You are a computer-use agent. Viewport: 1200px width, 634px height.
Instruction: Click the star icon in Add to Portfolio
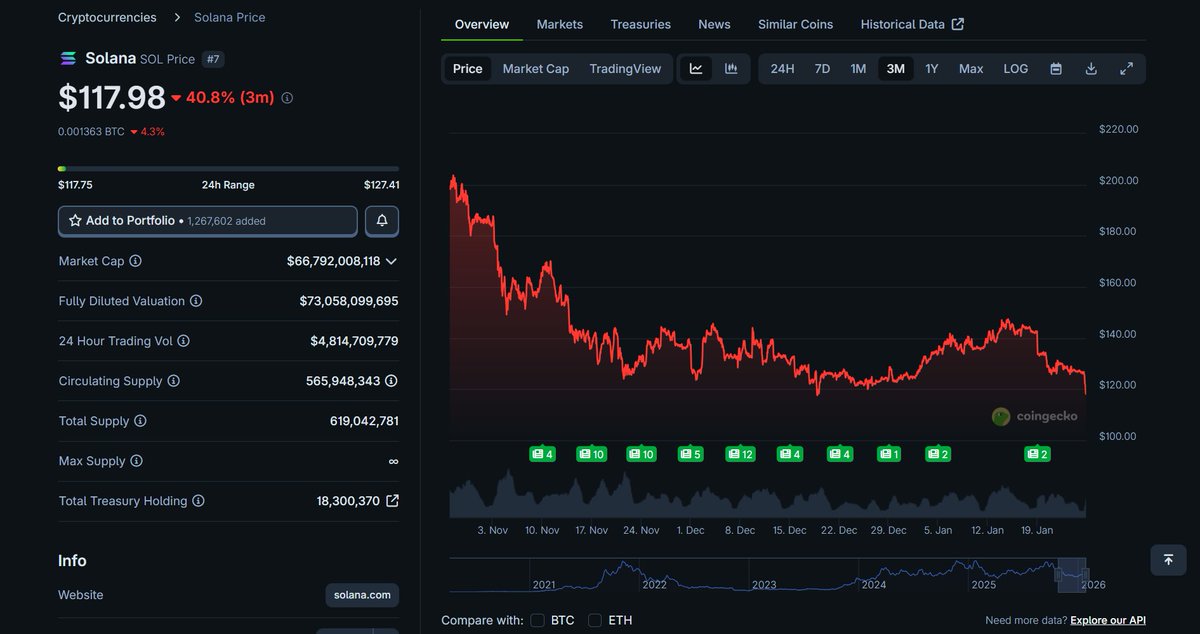pos(75,220)
